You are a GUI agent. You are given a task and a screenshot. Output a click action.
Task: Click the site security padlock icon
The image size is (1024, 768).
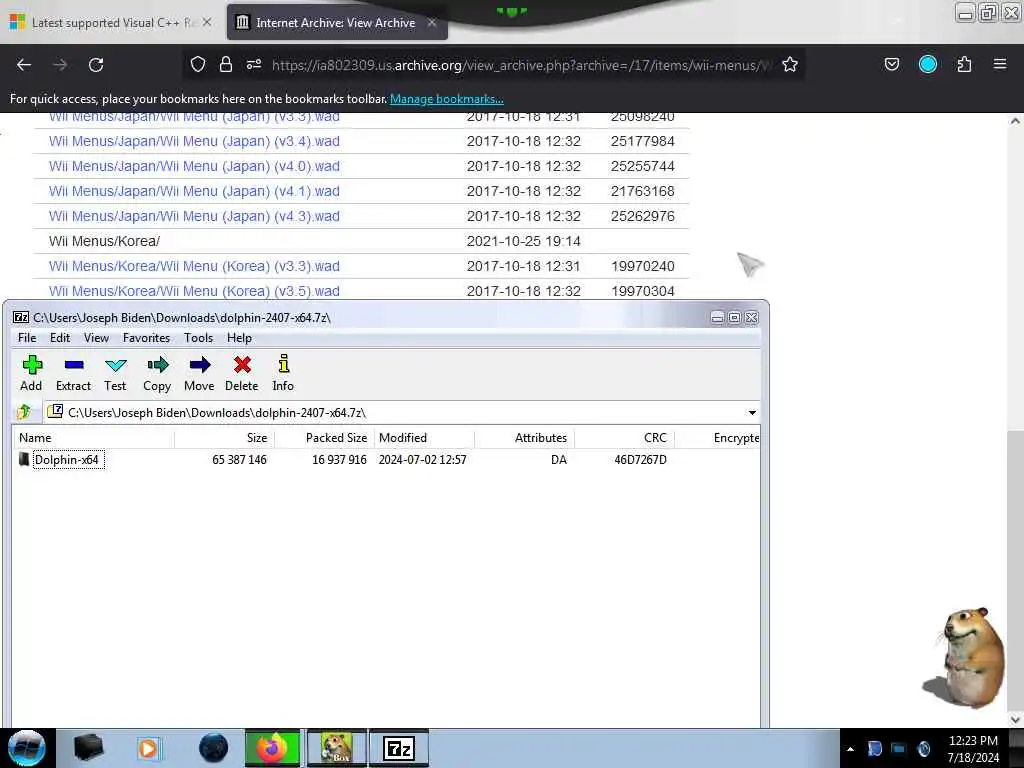[226, 64]
